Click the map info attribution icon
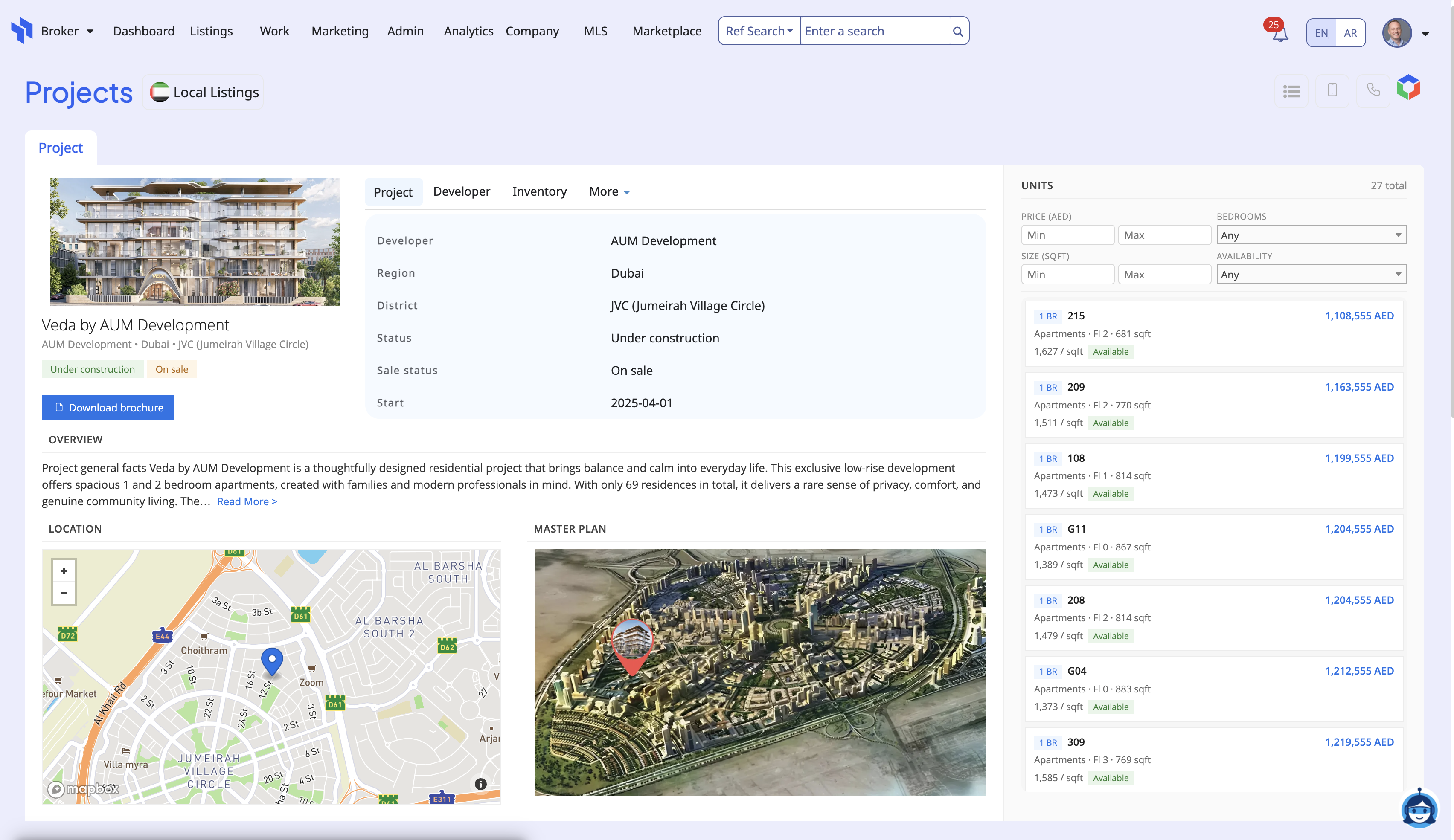The image size is (1454, 840). point(481,784)
